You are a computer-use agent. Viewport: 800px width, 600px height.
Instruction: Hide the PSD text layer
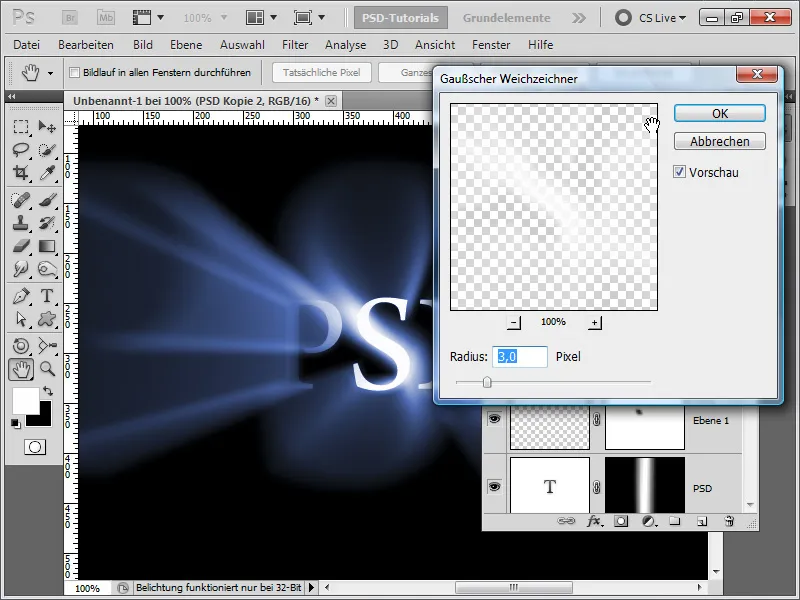click(494, 486)
